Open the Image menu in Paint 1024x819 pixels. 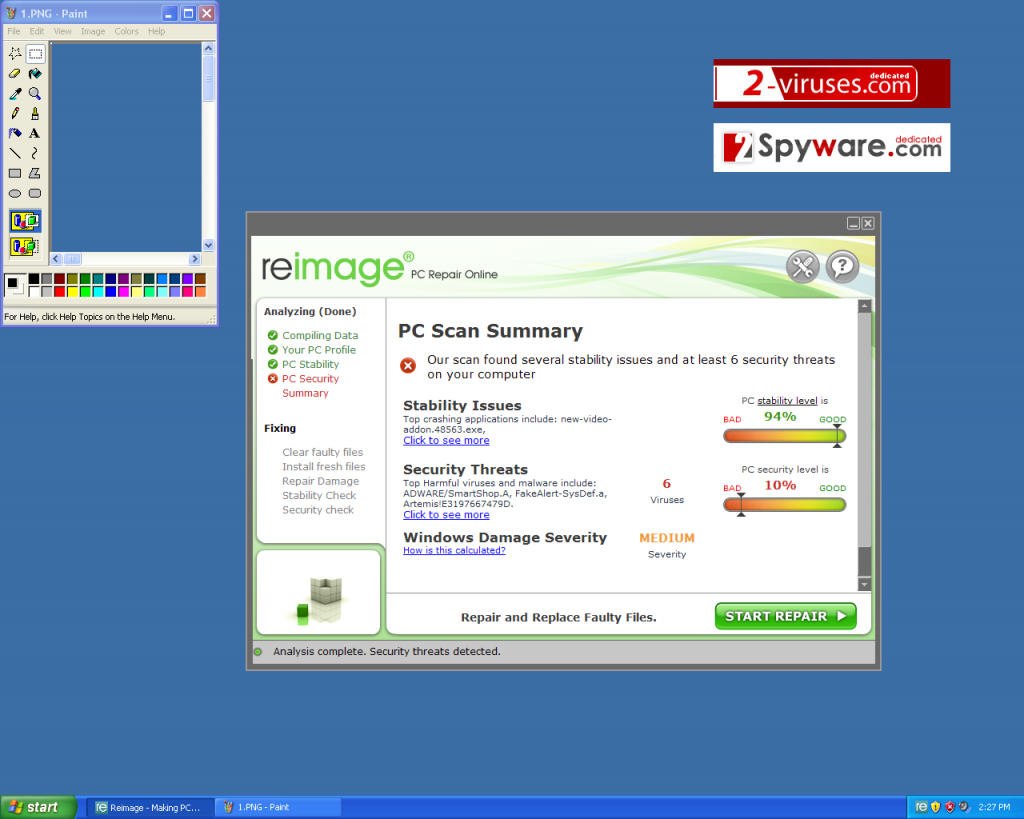93,31
